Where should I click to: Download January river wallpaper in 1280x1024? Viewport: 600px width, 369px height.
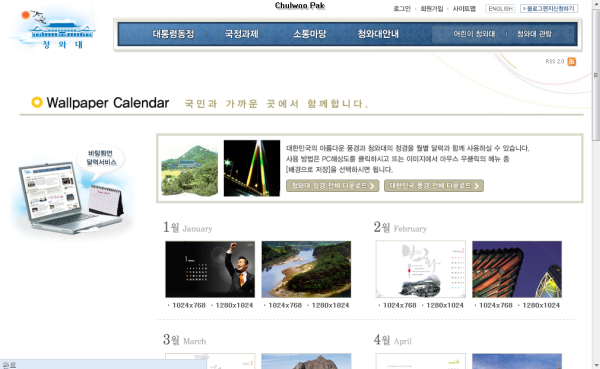click(x=330, y=305)
